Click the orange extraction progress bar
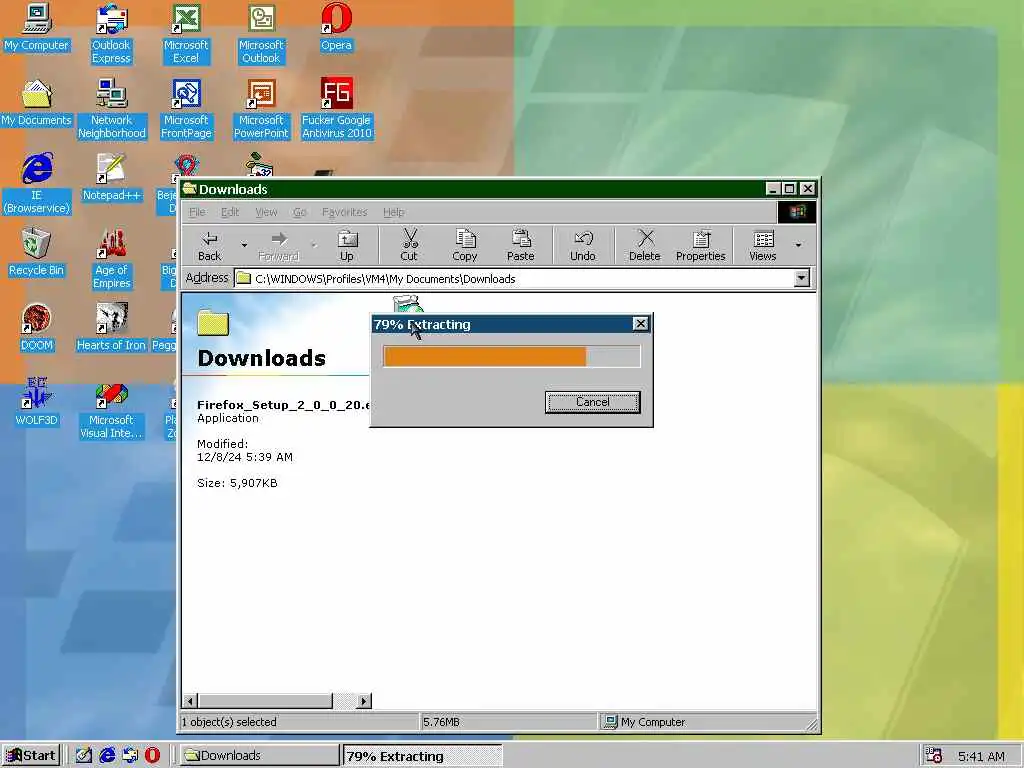1024x768 pixels. (485, 357)
